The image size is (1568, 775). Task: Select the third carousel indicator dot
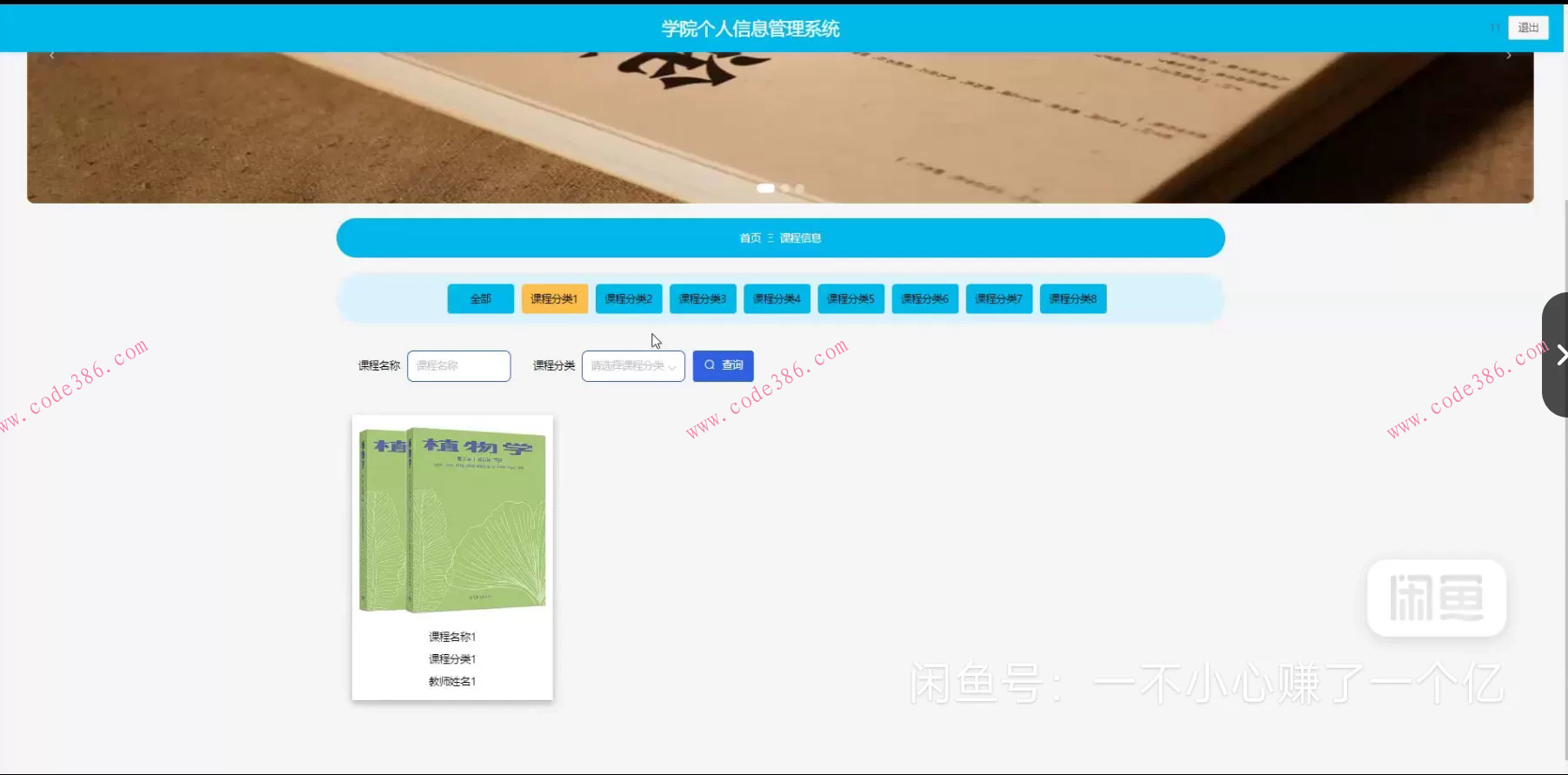coord(799,188)
